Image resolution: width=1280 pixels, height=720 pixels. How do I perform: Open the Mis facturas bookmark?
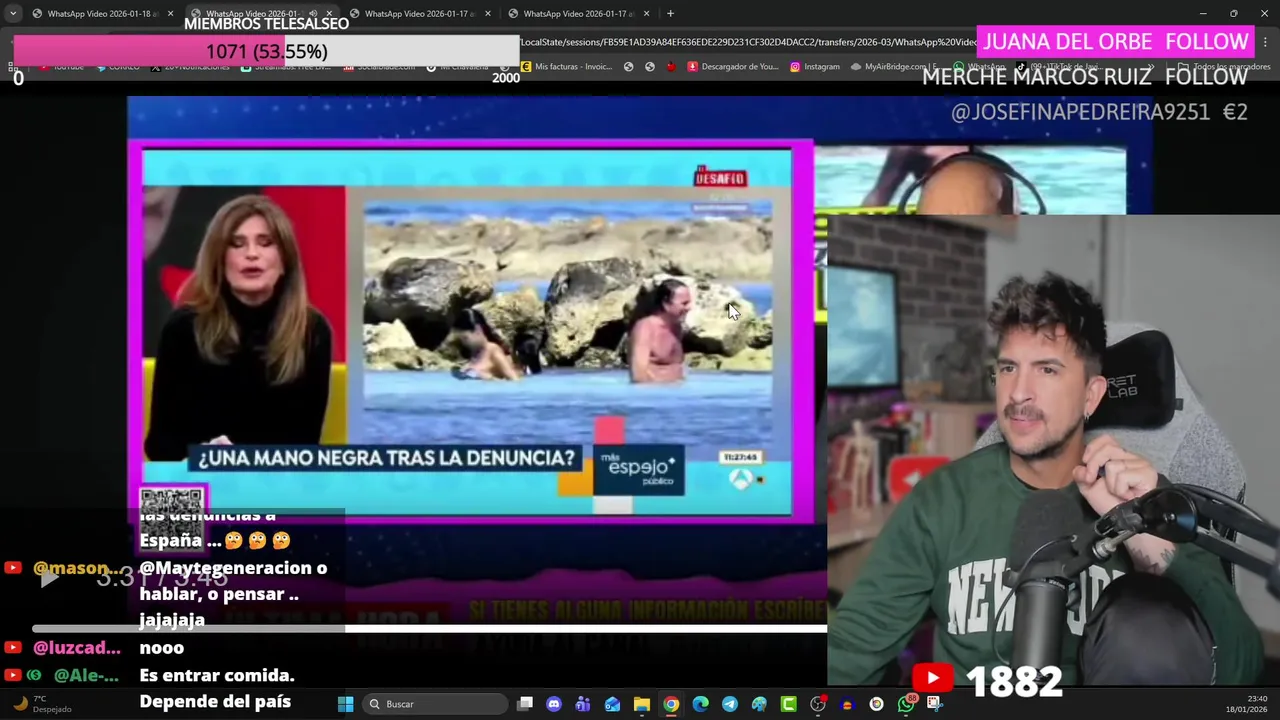tap(566, 67)
